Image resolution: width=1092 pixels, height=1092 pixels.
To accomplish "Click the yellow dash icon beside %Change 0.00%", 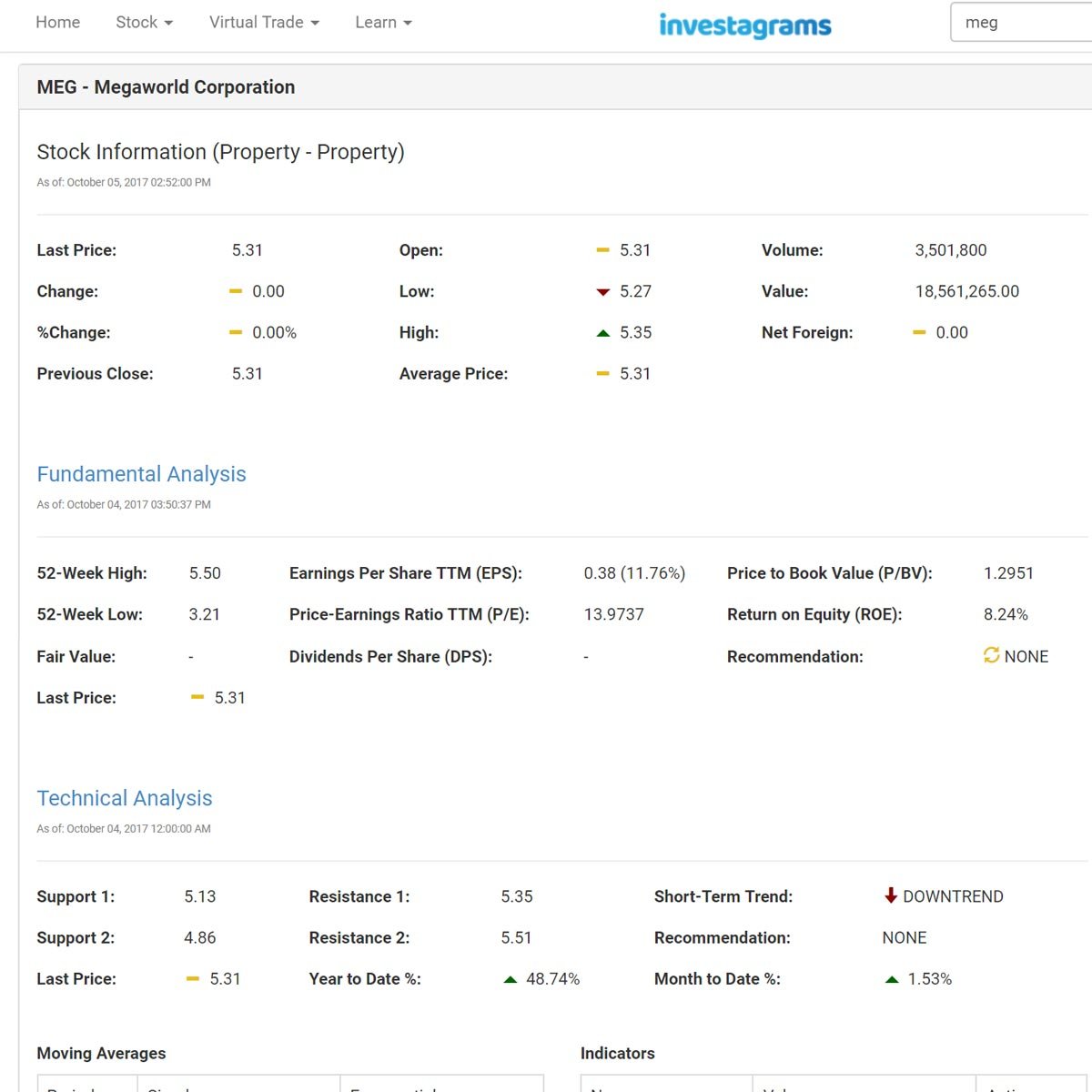I will 236,332.
